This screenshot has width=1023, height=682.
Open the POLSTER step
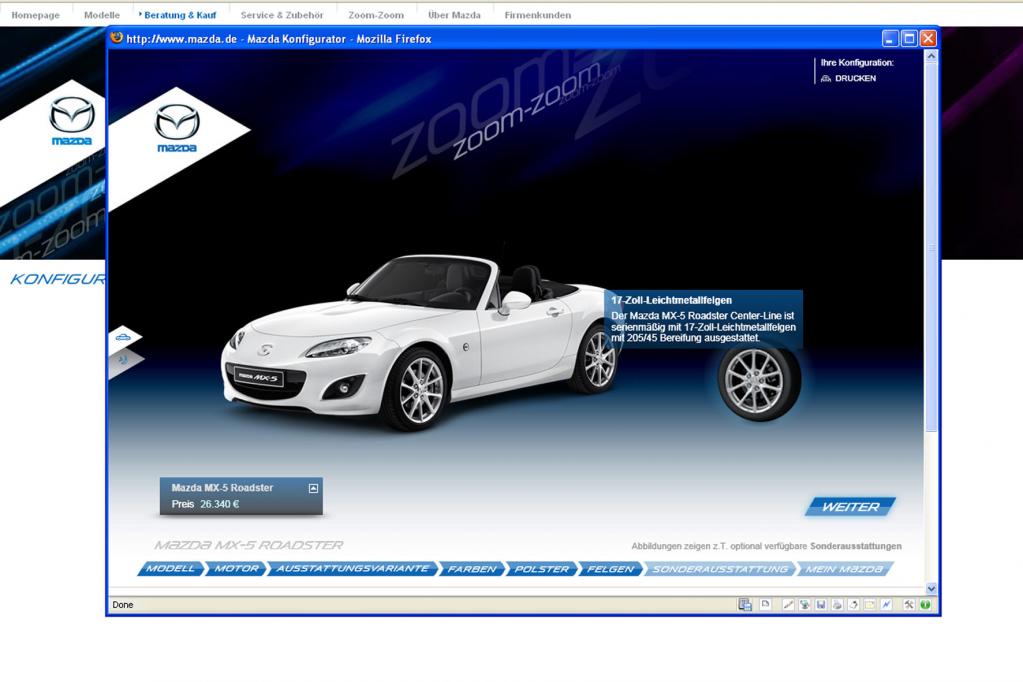[x=542, y=568]
